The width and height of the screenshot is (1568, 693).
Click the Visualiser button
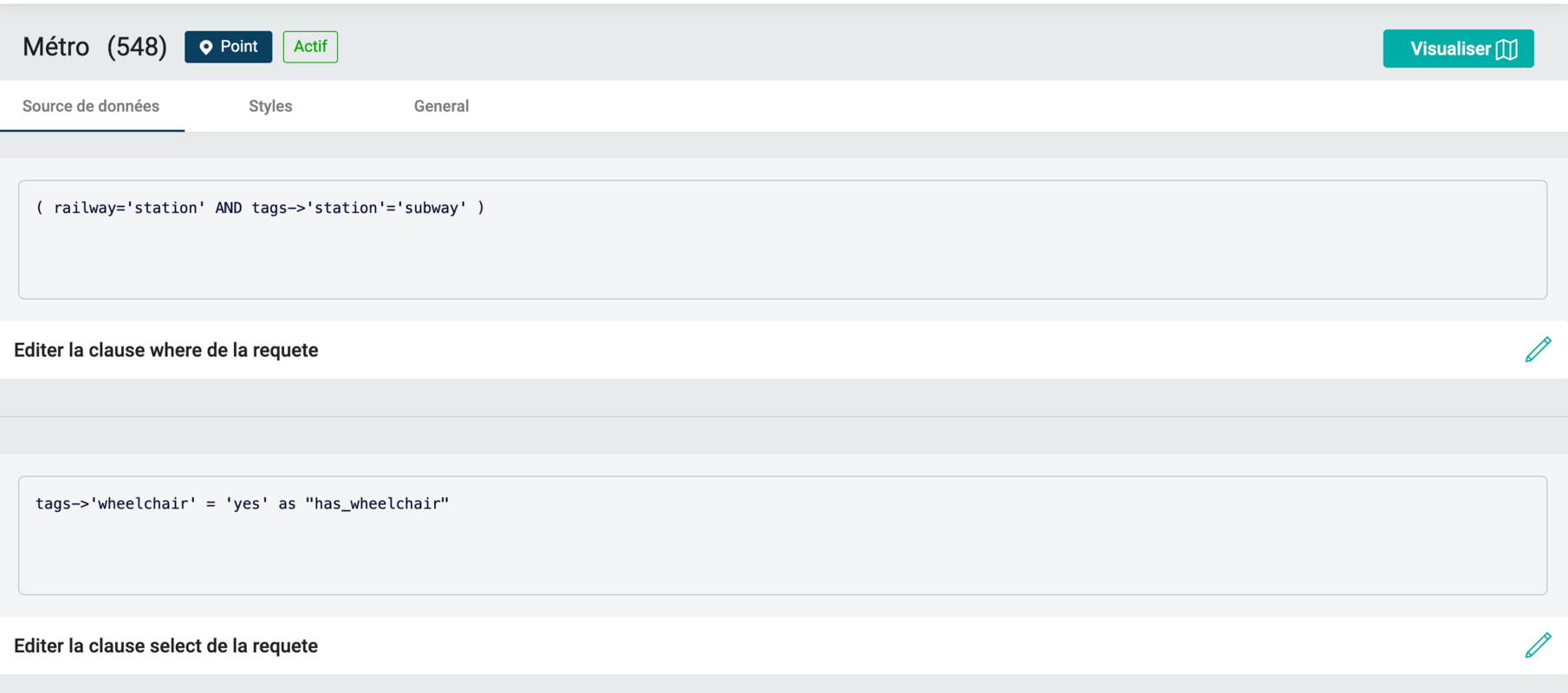coord(1458,49)
